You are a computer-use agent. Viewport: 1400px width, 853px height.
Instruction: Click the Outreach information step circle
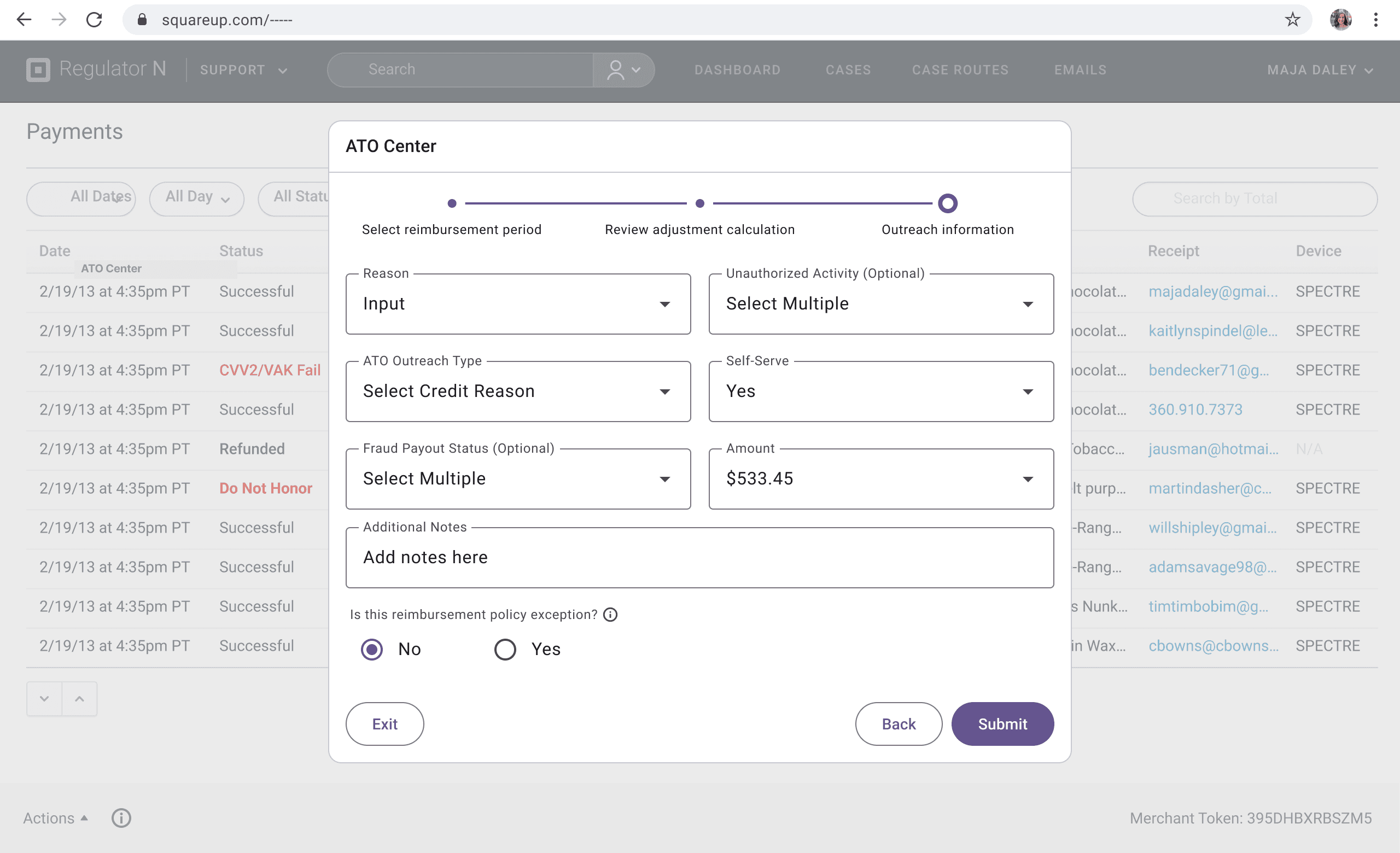pyautogui.click(x=947, y=203)
